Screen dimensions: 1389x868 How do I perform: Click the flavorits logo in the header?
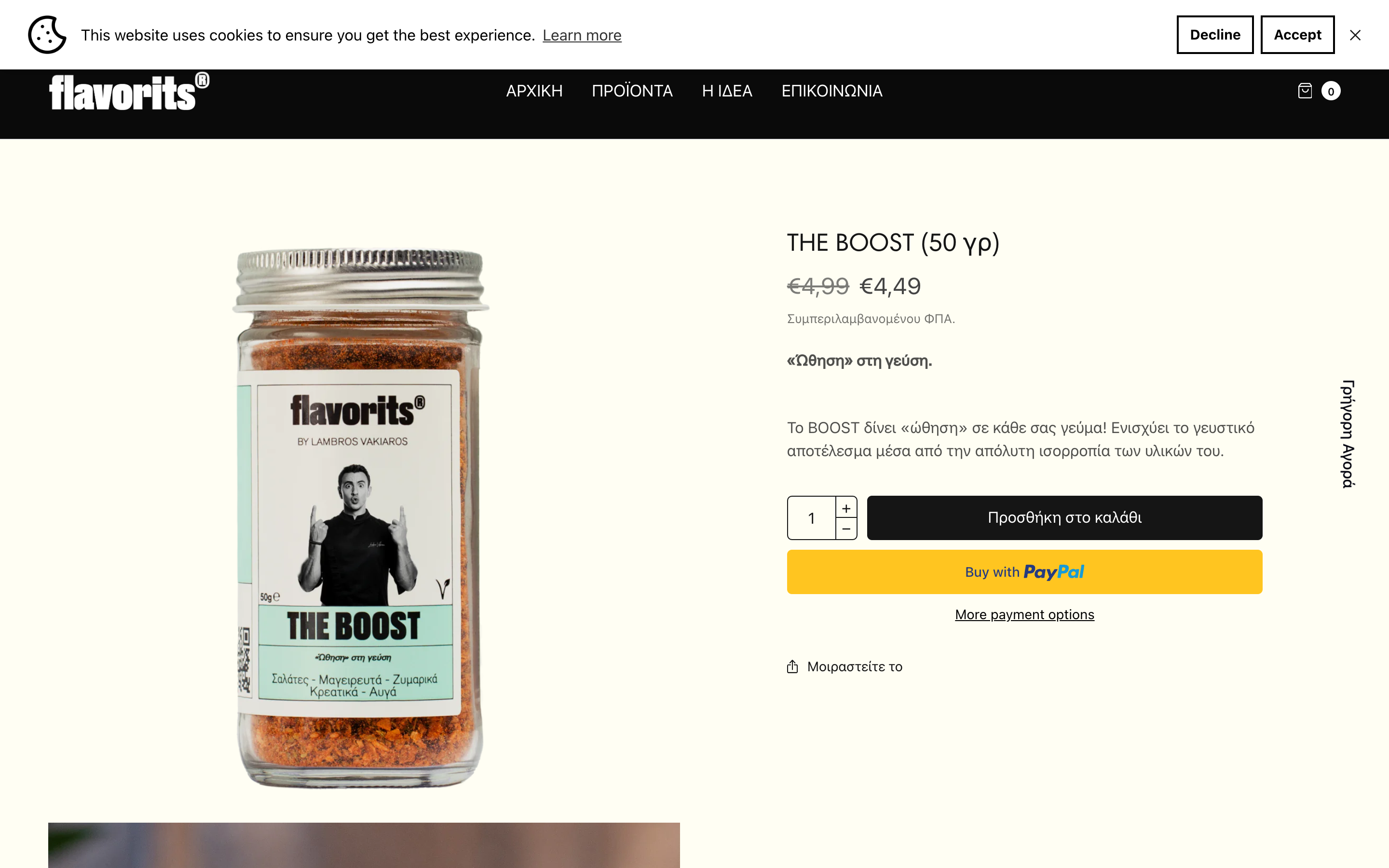[129, 92]
